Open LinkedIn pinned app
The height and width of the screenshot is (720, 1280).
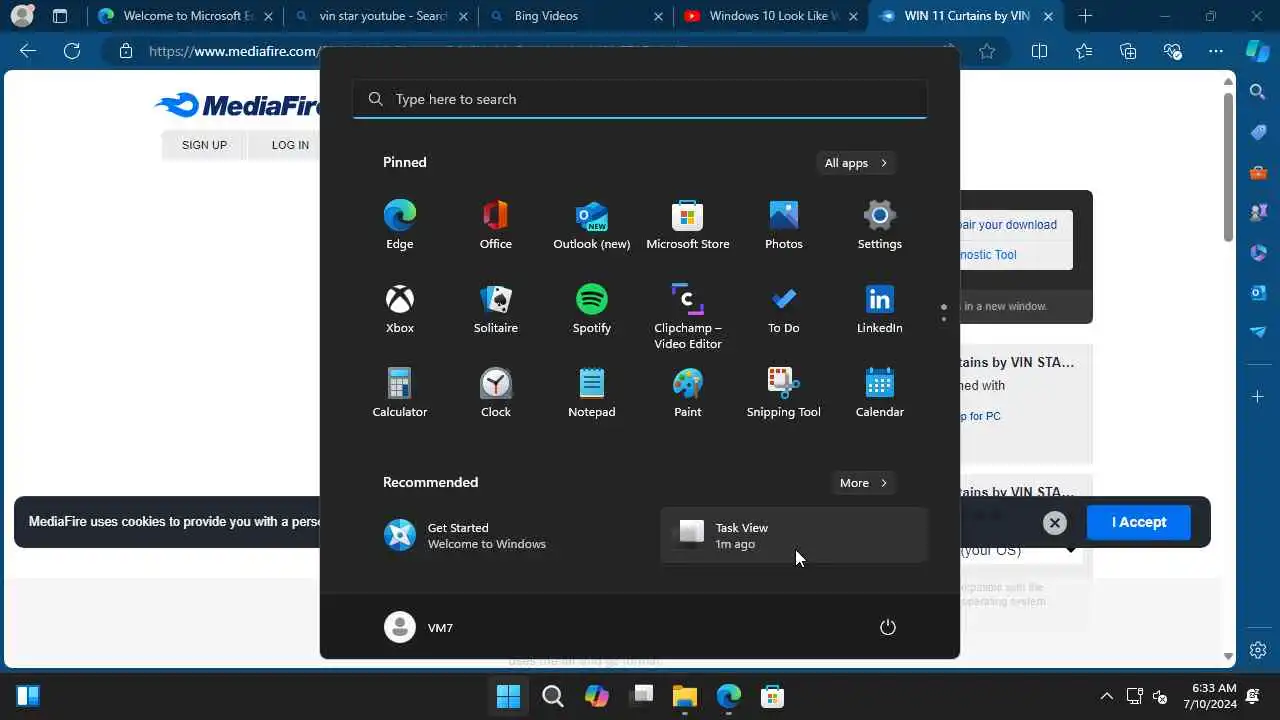coord(879,308)
